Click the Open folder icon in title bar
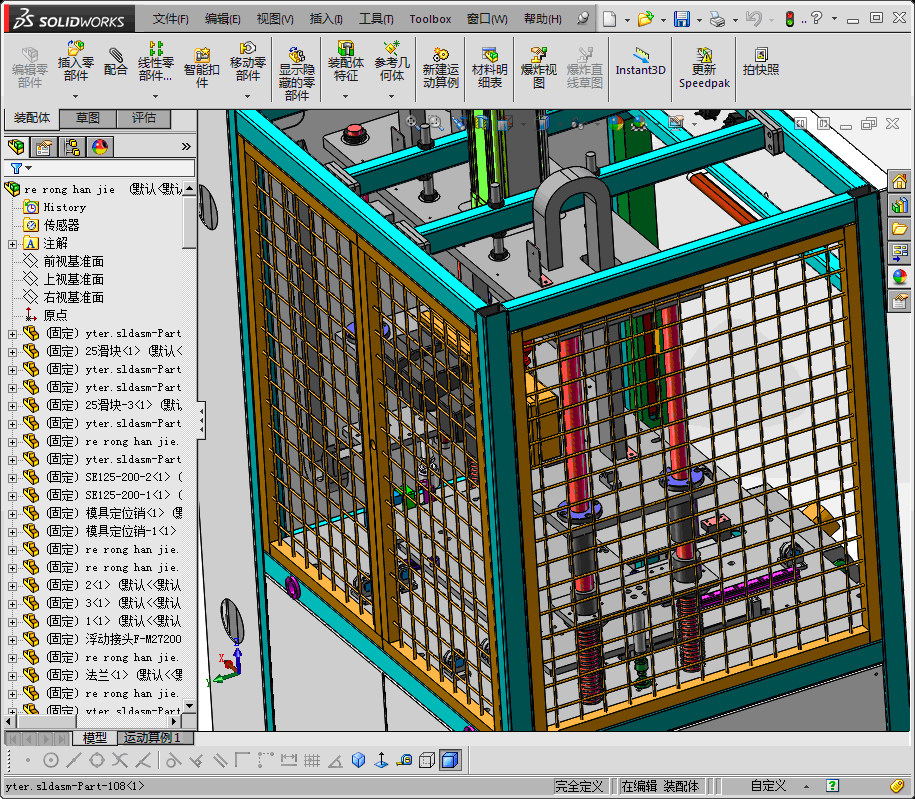 pos(645,19)
